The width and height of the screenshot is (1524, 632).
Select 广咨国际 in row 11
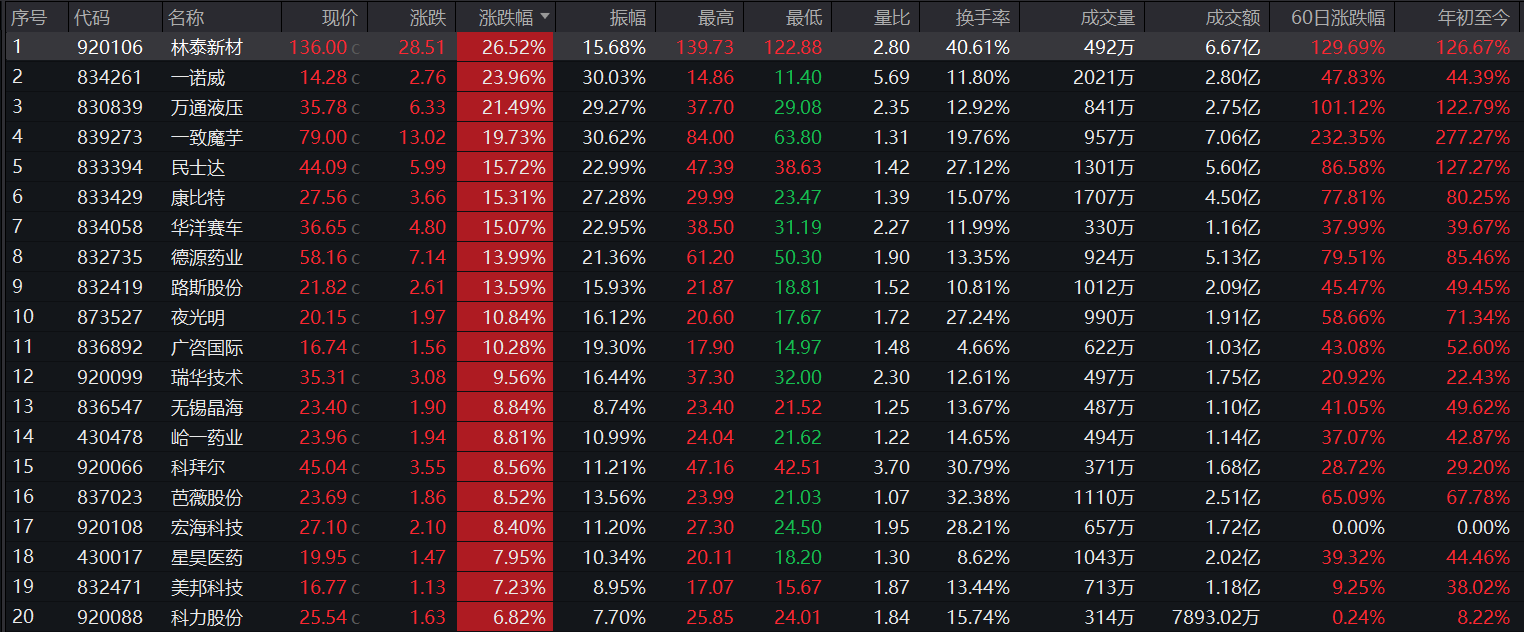pos(207,347)
